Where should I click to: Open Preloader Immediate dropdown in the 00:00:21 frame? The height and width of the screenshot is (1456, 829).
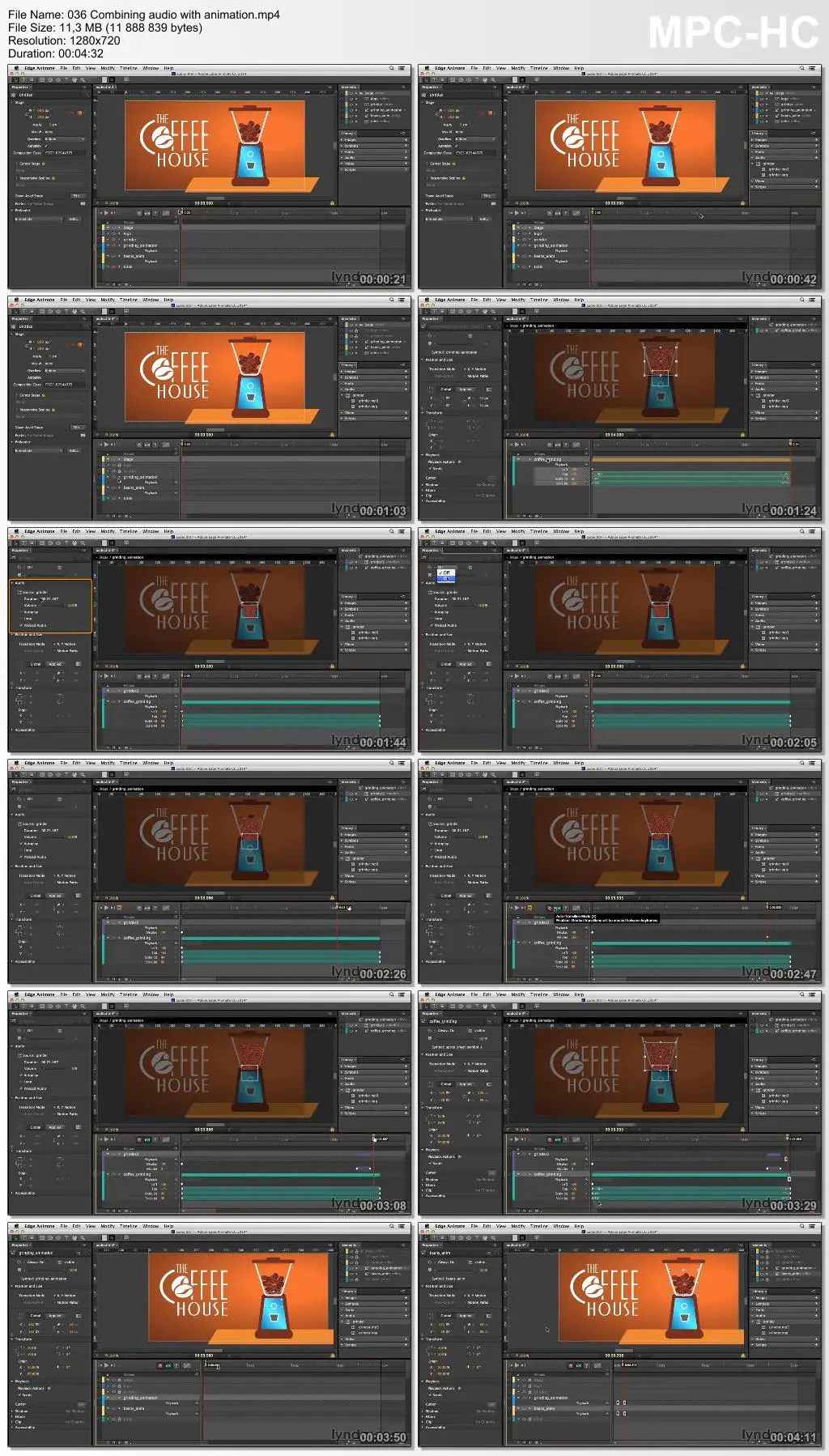point(39,219)
